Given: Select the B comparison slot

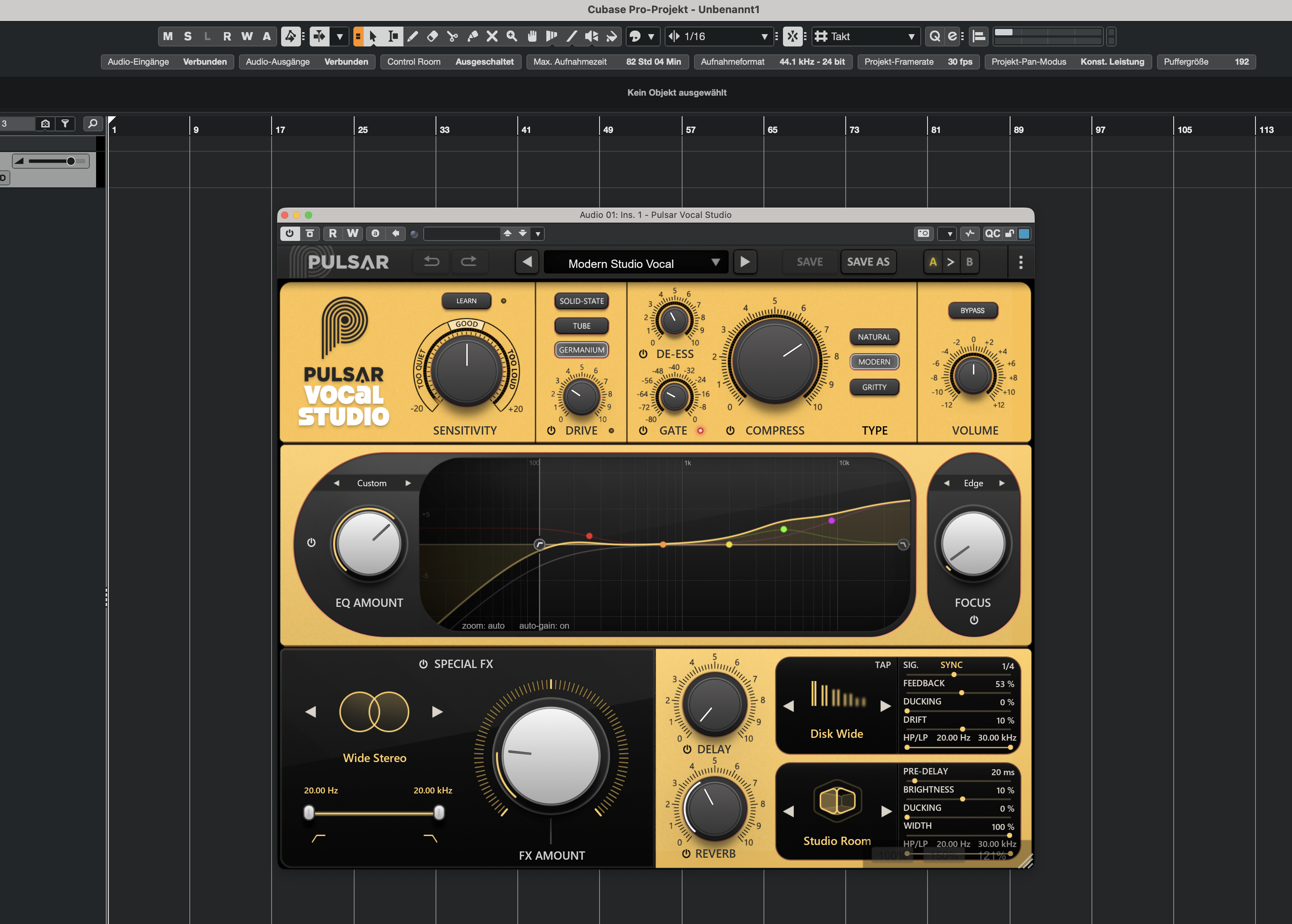Looking at the screenshot, I should [x=969, y=262].
